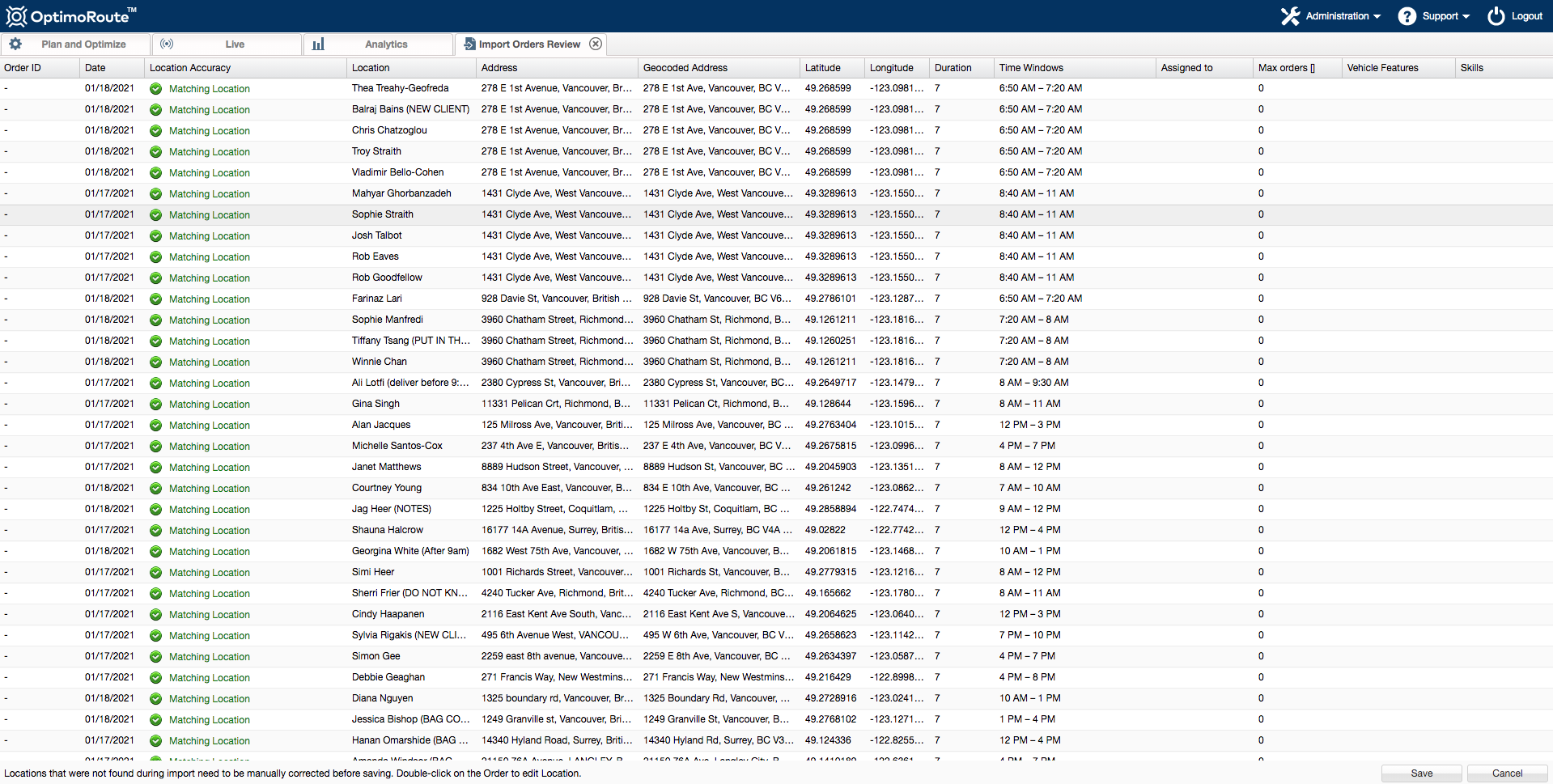Cancel the order import
1553x784 pixels.
[x=1507, y=773]
